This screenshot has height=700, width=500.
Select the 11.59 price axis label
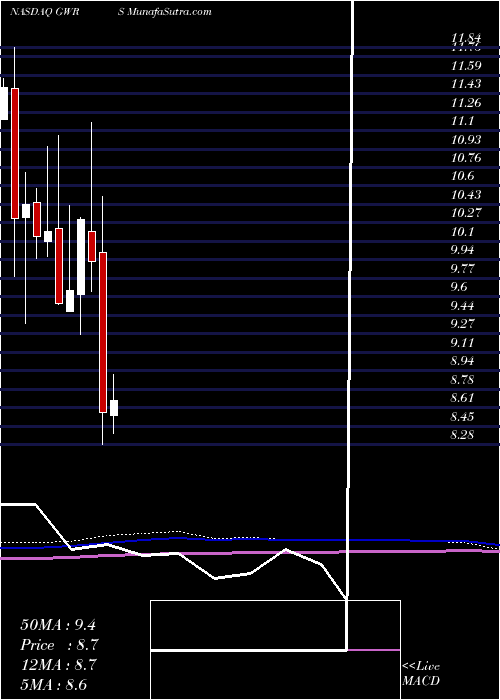[x=466, y=66]
